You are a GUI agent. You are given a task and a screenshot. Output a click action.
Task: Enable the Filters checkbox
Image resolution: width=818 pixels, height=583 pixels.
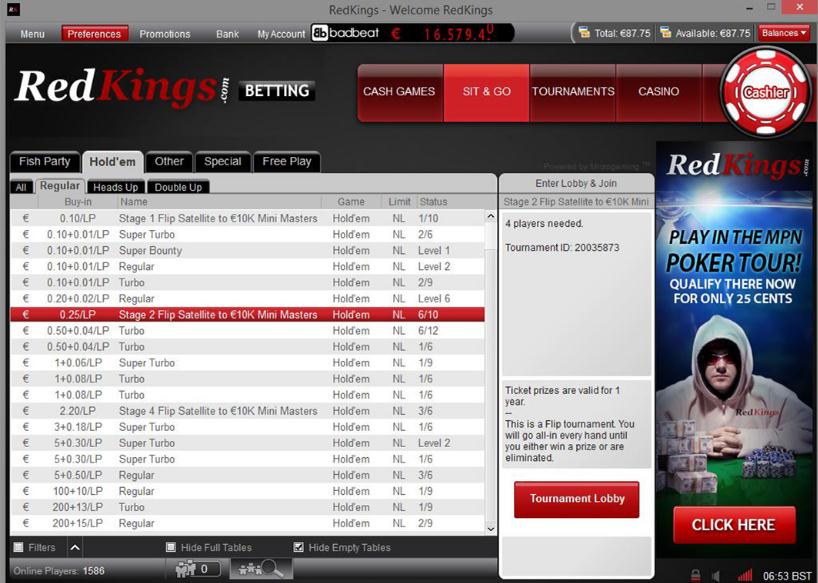tap(18, 547)
